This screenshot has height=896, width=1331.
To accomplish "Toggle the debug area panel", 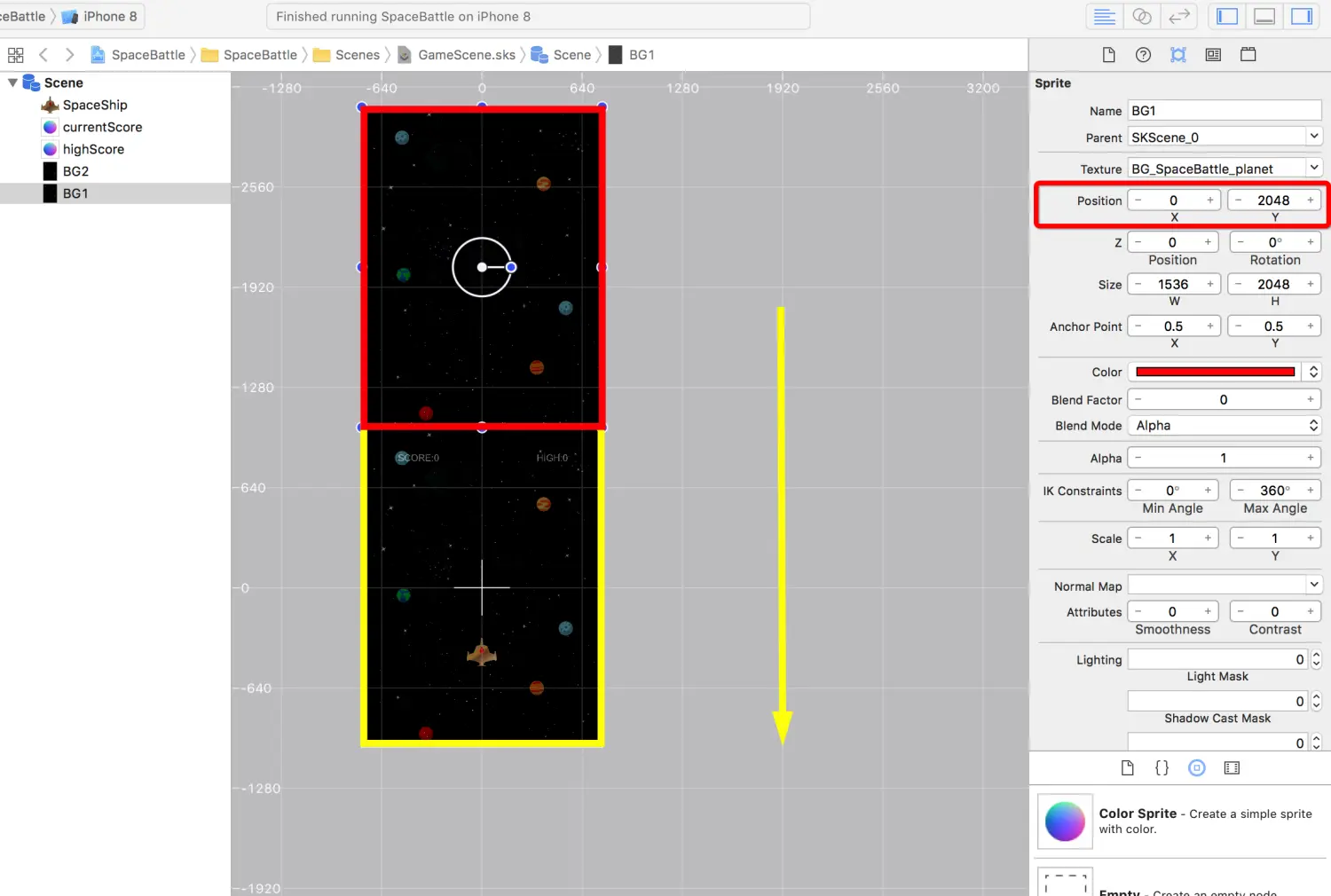I will (1264, 17).
